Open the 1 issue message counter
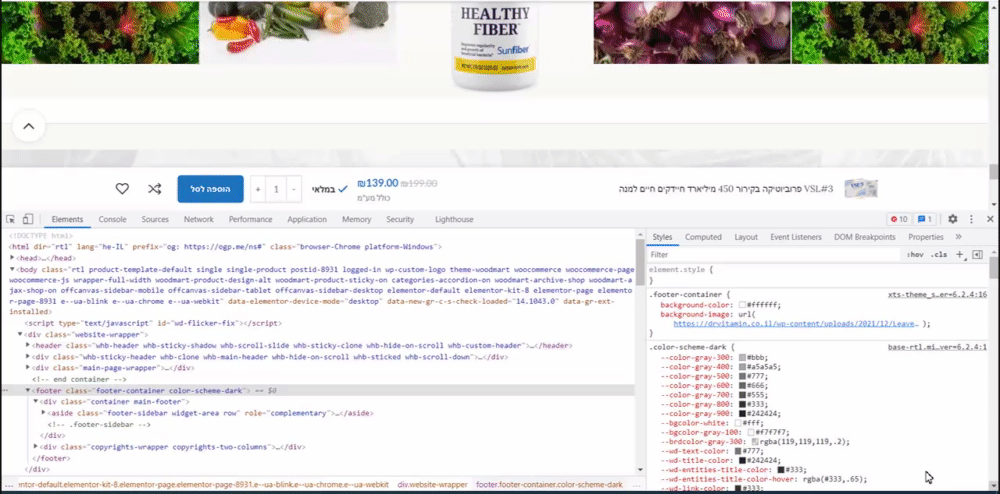 [925, 219]
